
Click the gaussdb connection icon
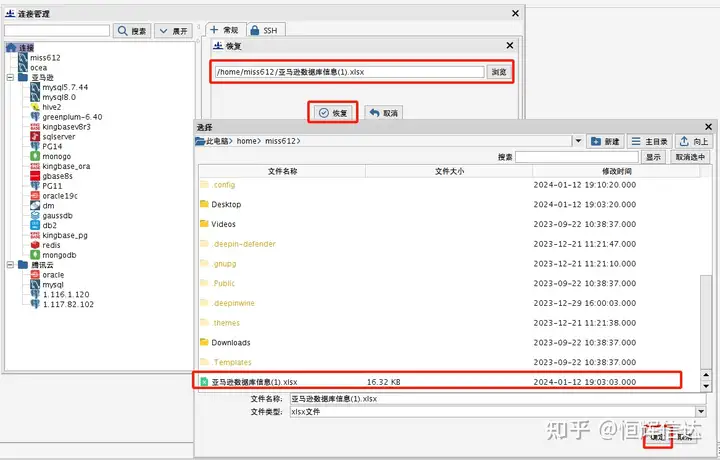click(35, 216)
